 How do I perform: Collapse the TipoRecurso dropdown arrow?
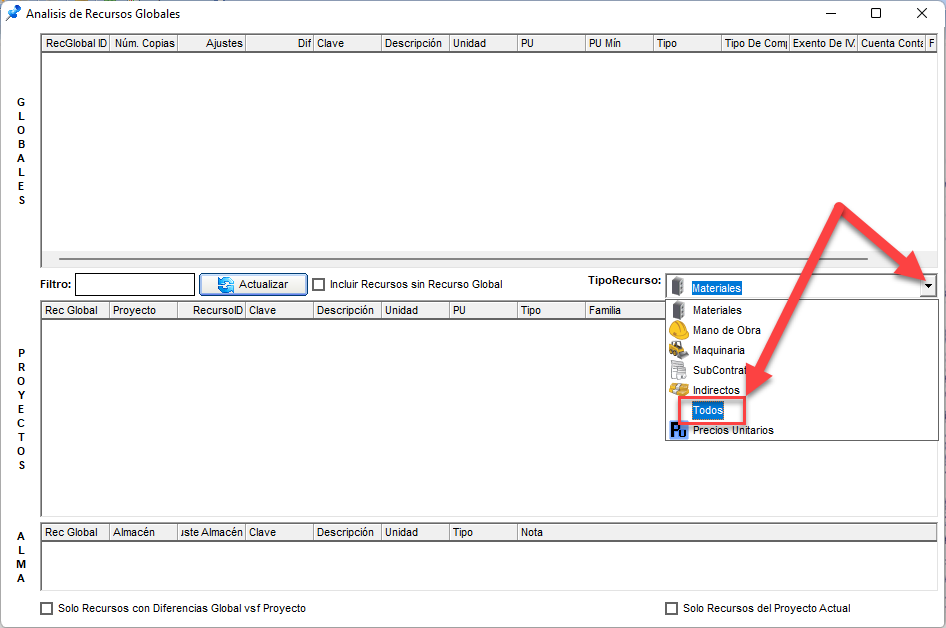928,287
